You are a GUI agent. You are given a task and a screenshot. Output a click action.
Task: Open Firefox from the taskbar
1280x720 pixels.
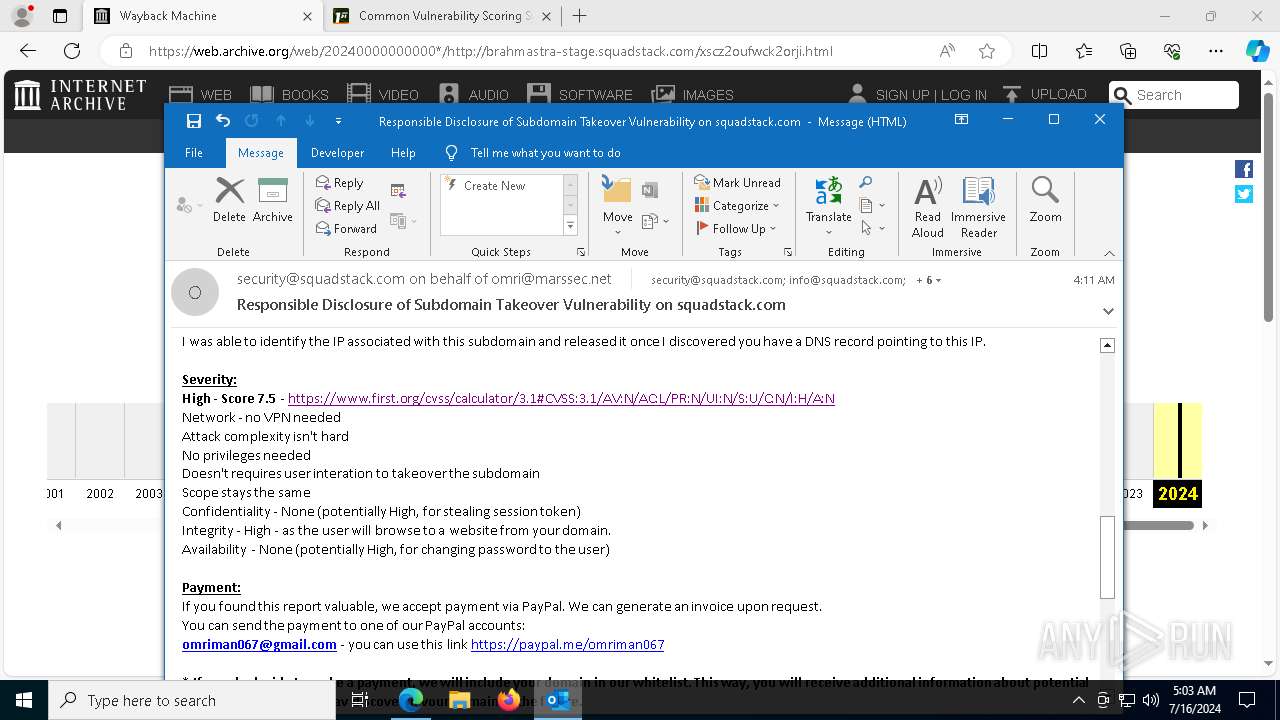pos(509,700)
